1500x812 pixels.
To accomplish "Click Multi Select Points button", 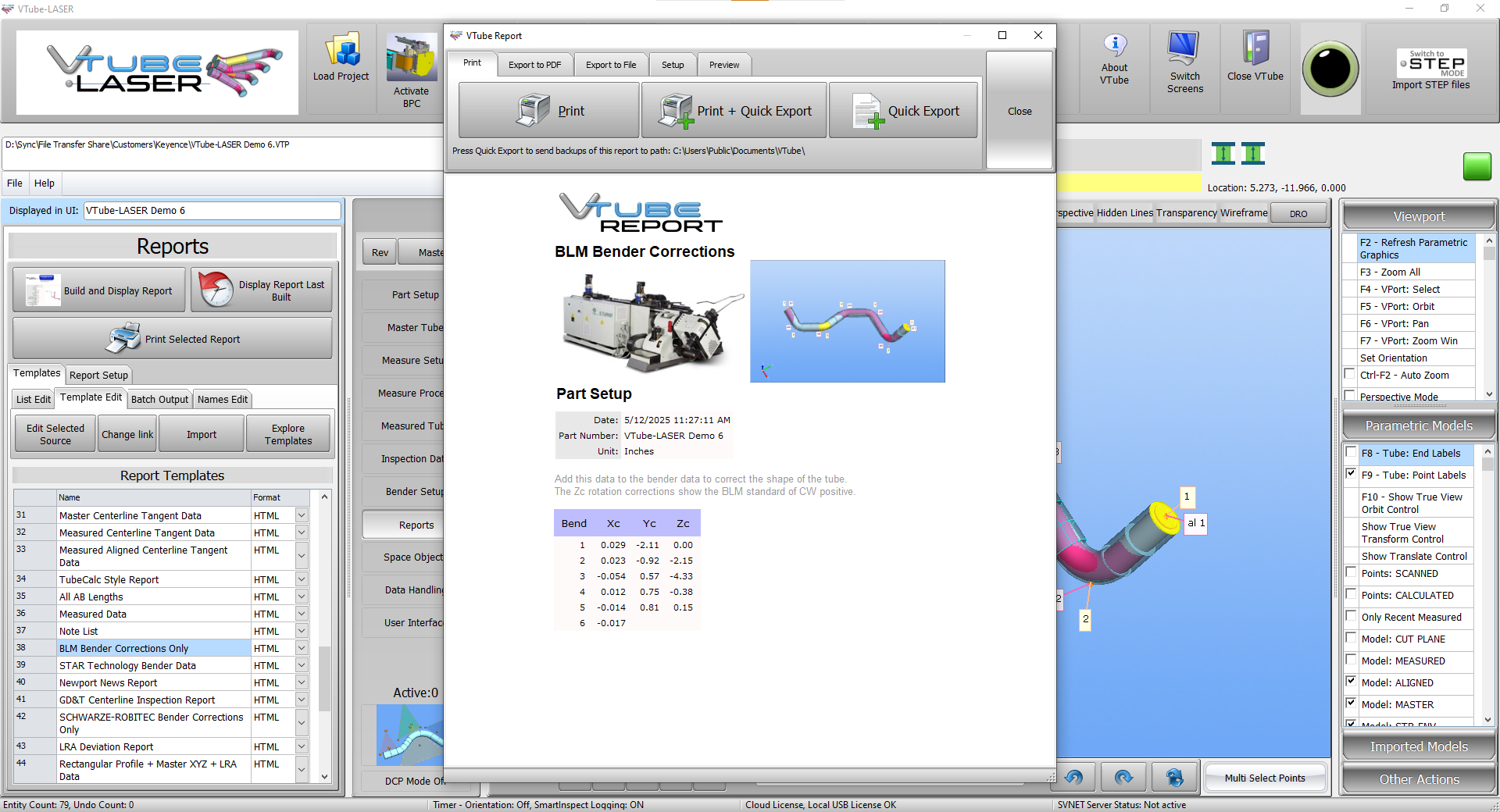I will pyautogui.click(x=1265, y=778).
